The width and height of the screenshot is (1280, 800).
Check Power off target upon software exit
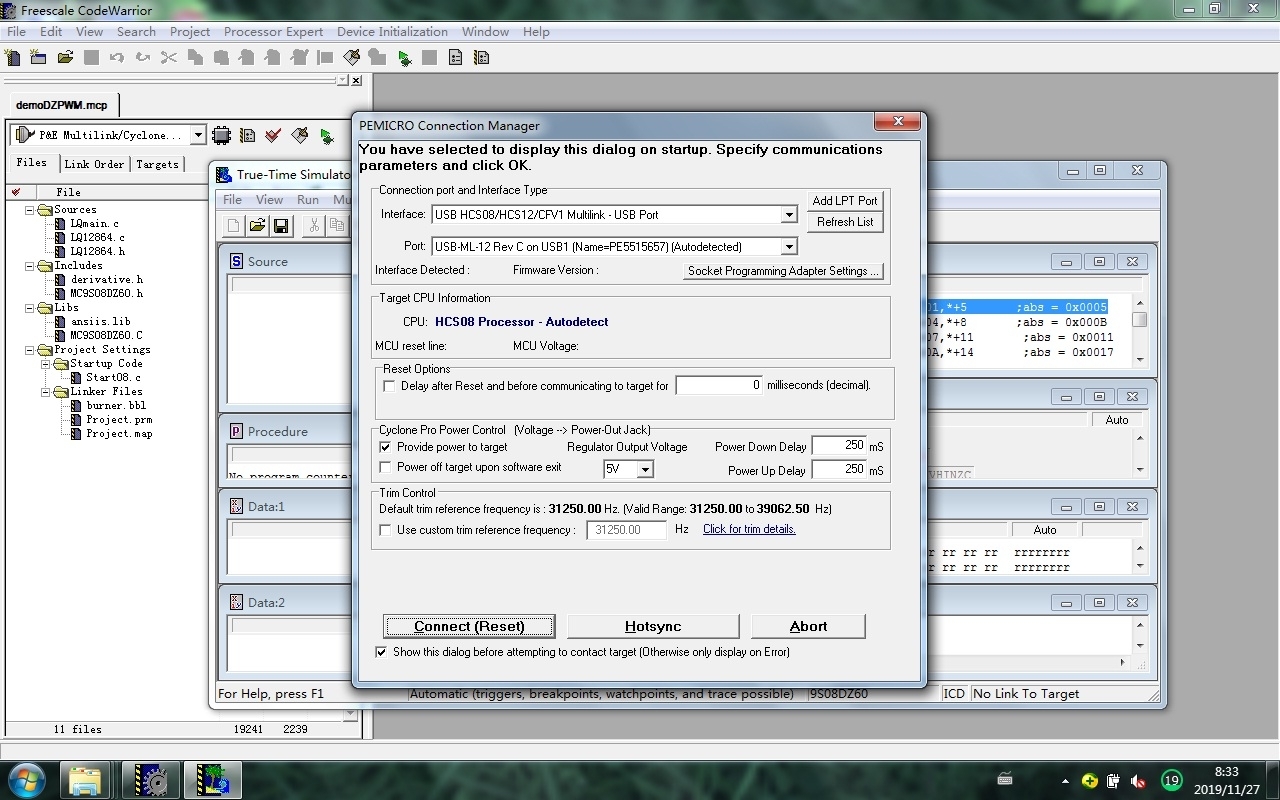385,467
